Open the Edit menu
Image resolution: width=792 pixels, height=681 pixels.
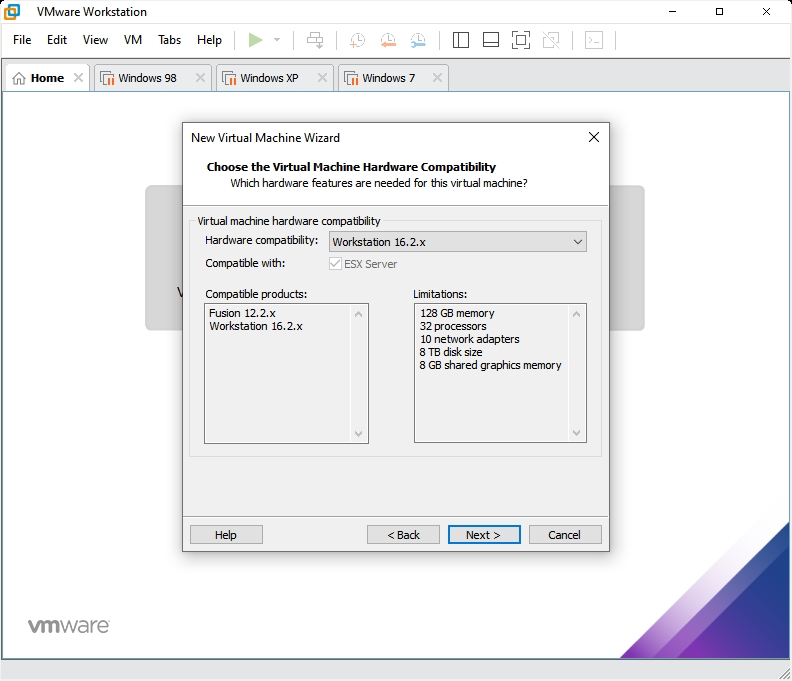click(x=57, y=40)
